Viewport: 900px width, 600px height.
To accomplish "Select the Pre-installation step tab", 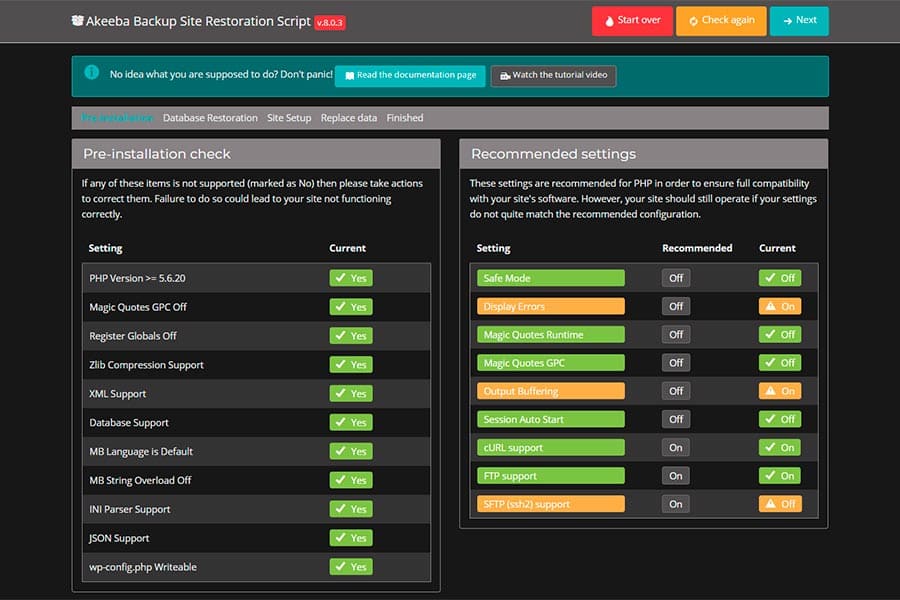I will click(x=117, y=118).
